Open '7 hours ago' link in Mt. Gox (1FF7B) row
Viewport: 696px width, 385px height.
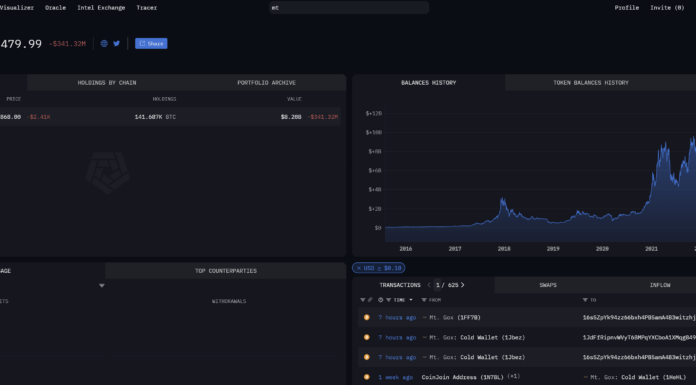click(x=397, y=318)
